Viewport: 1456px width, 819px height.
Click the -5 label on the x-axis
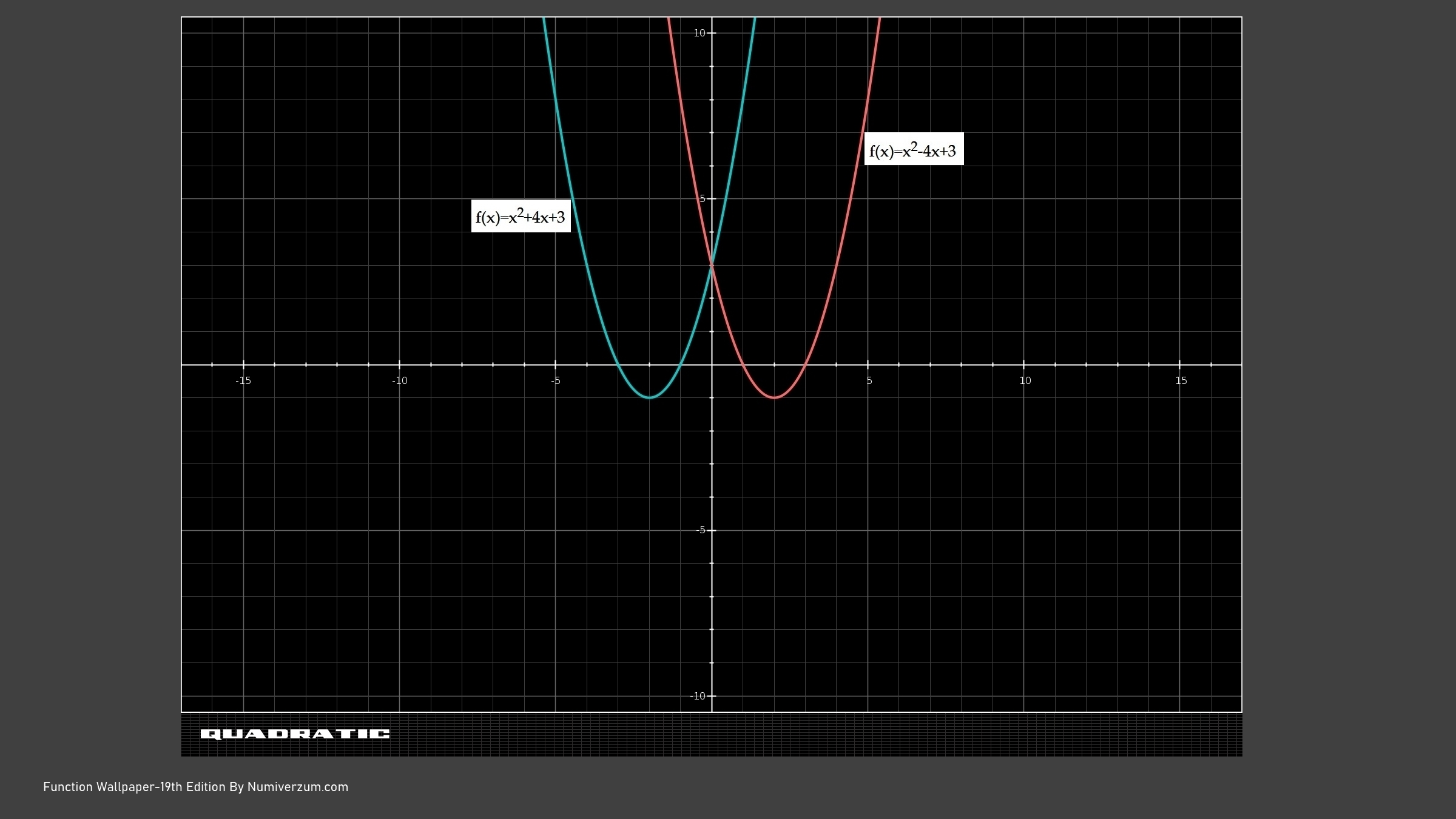pos(555,381)
